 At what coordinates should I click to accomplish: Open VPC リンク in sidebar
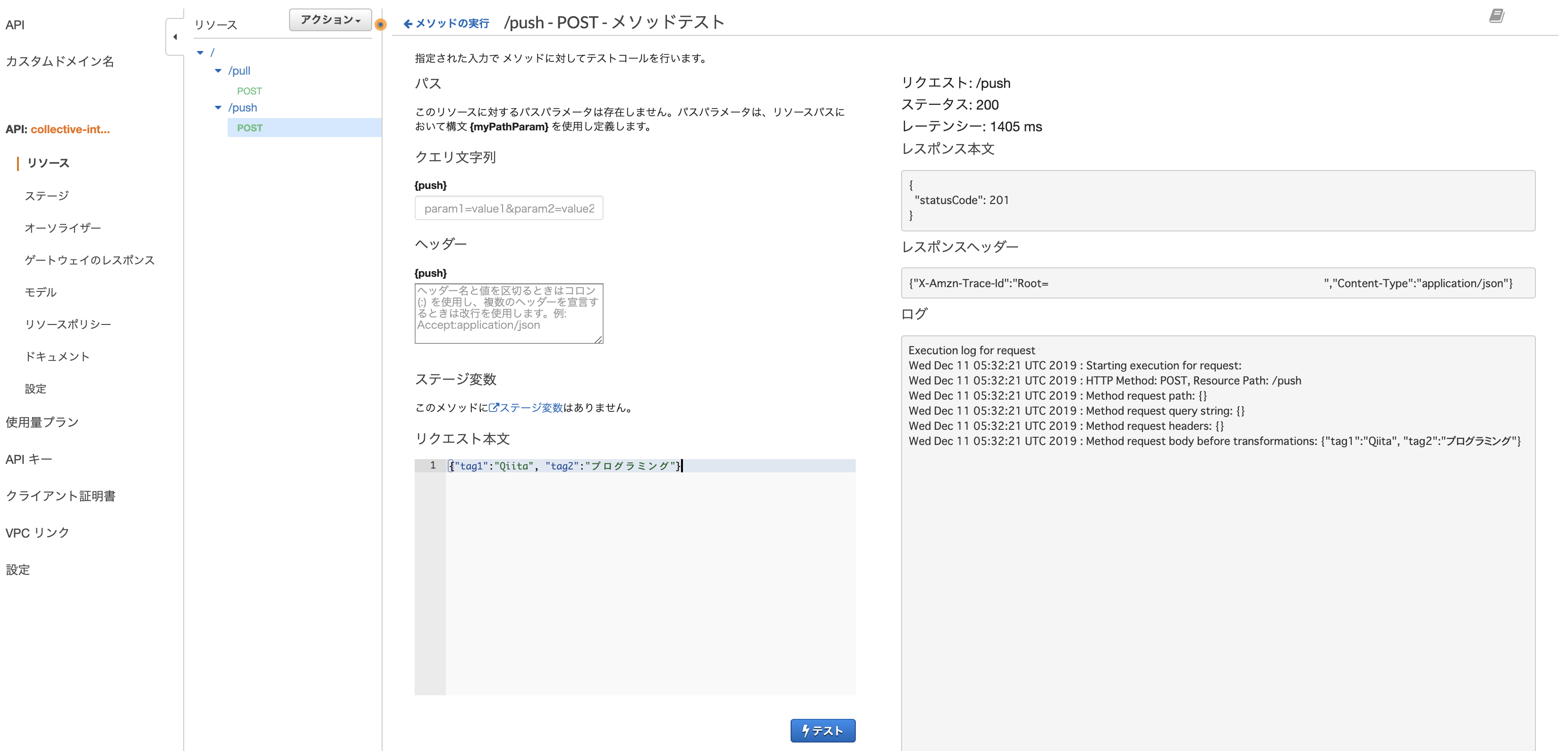tap(37, 534)
